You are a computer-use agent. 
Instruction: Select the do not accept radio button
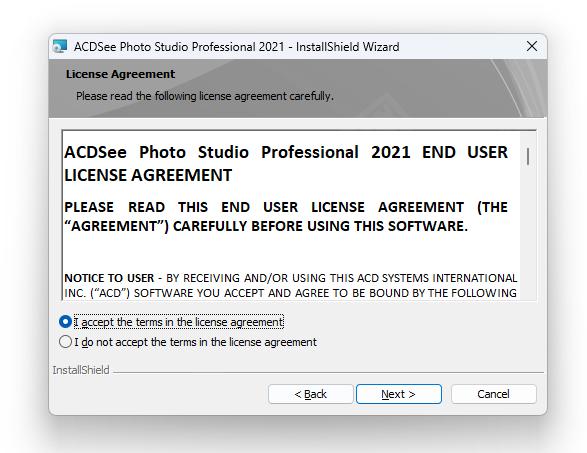(65, 342)
